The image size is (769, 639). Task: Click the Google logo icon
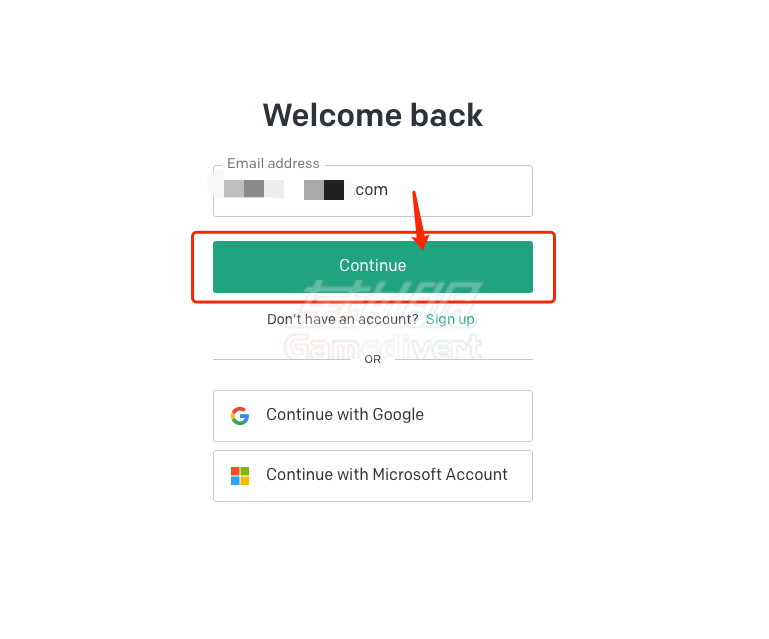click(x=240, y=415)
